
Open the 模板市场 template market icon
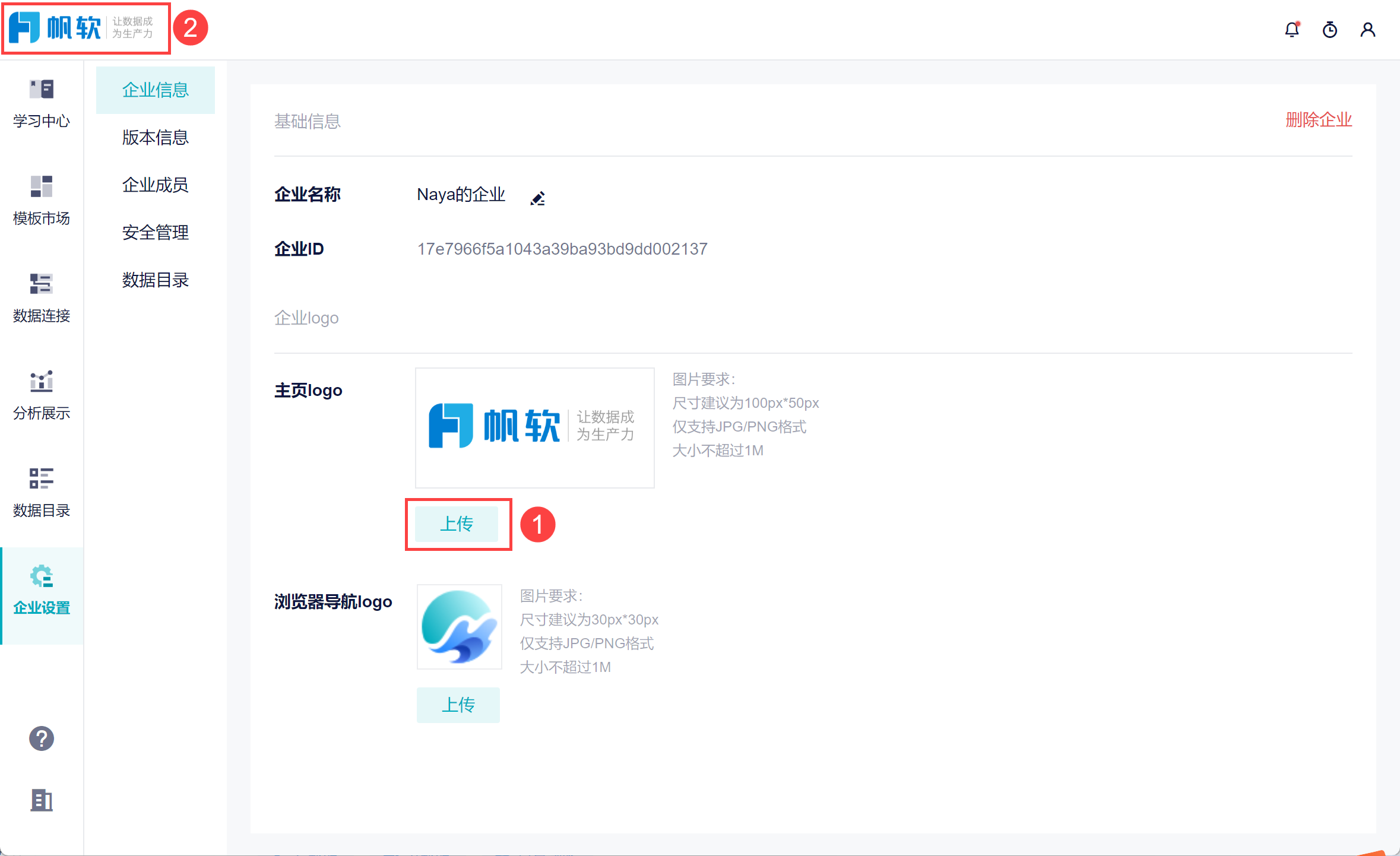[42, 186]
